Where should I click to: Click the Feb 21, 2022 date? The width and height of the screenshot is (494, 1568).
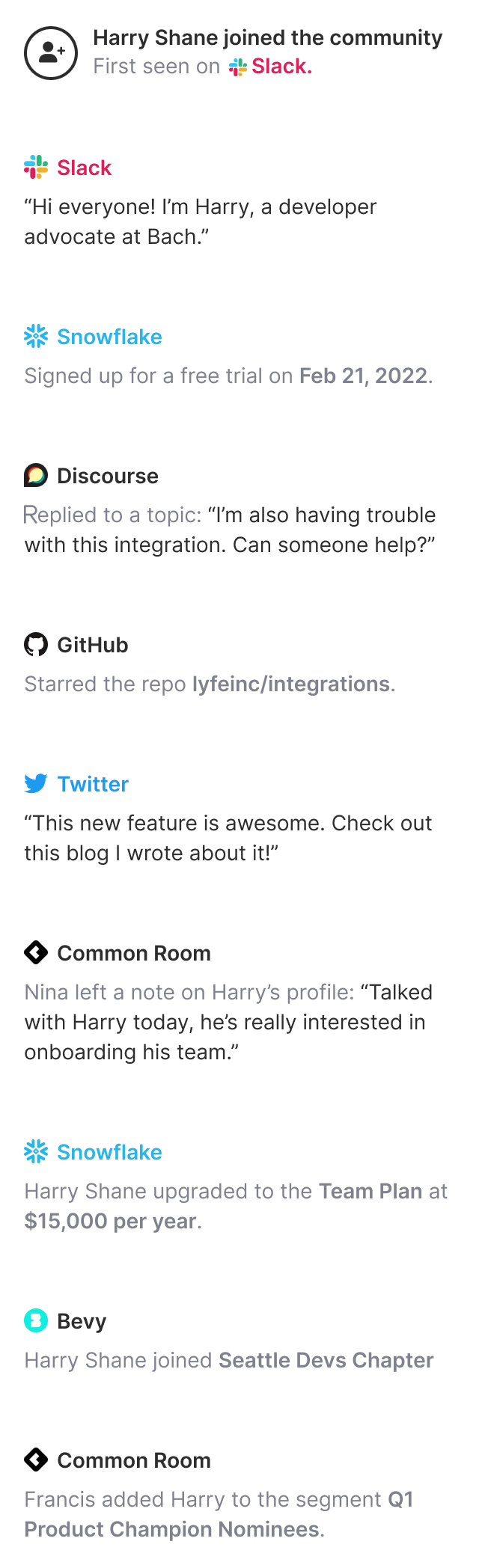[x=364, y=376]
